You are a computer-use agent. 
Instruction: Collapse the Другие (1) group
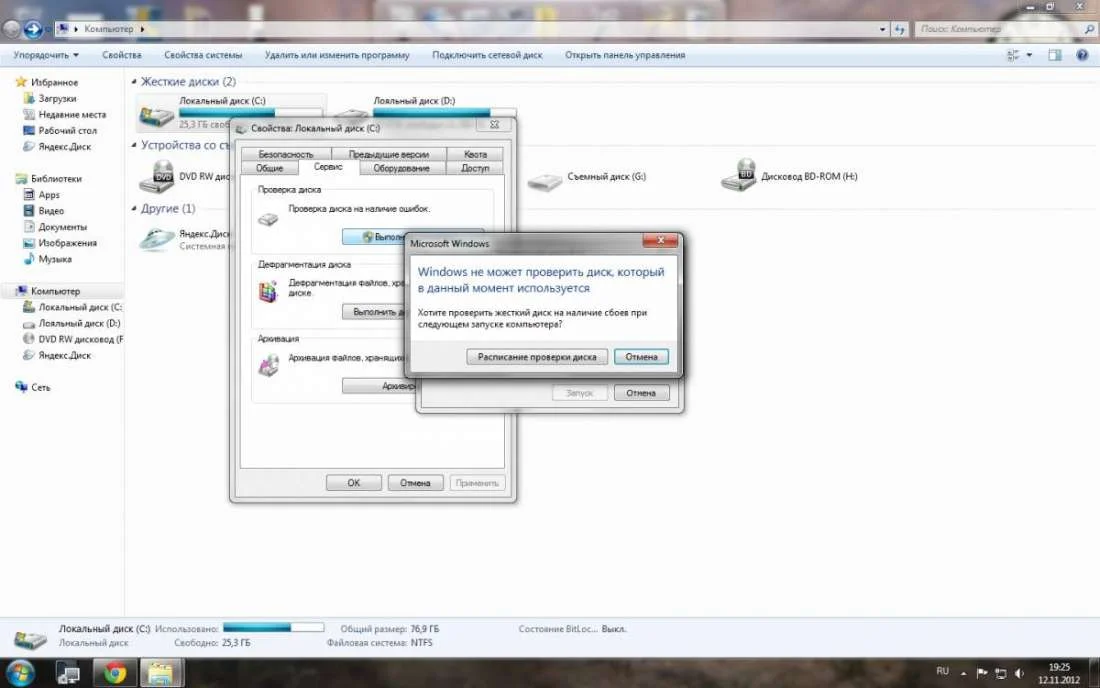tap(134, 208)
